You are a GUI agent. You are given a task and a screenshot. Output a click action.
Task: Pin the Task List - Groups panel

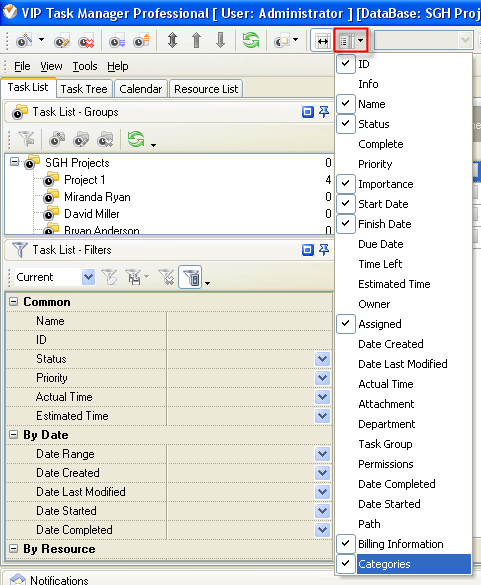pyautogui.click(x=324, y=112)
